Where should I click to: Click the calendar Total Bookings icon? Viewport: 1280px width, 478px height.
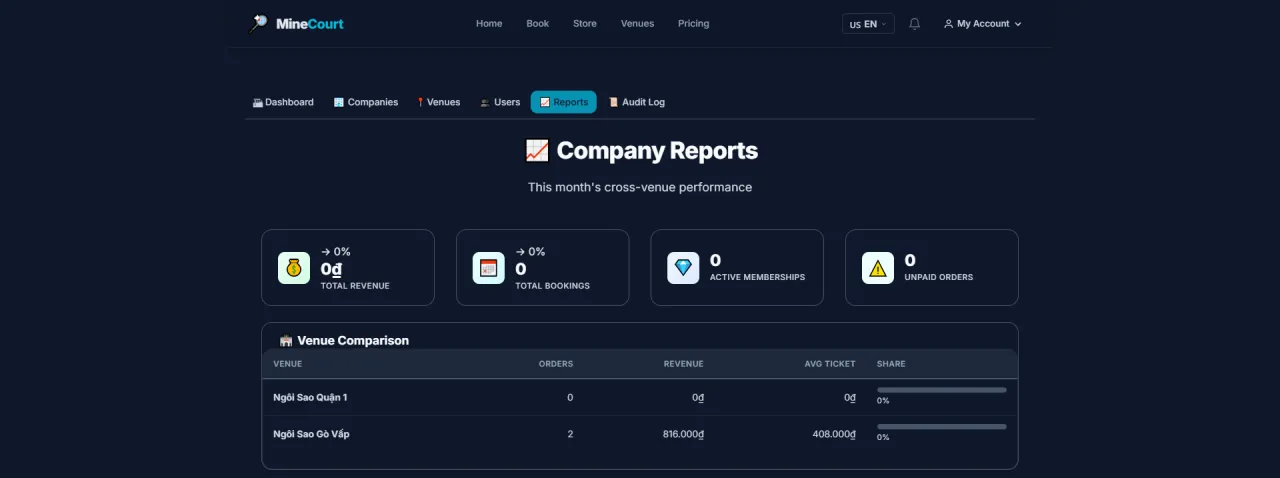(x=489, y=268)
